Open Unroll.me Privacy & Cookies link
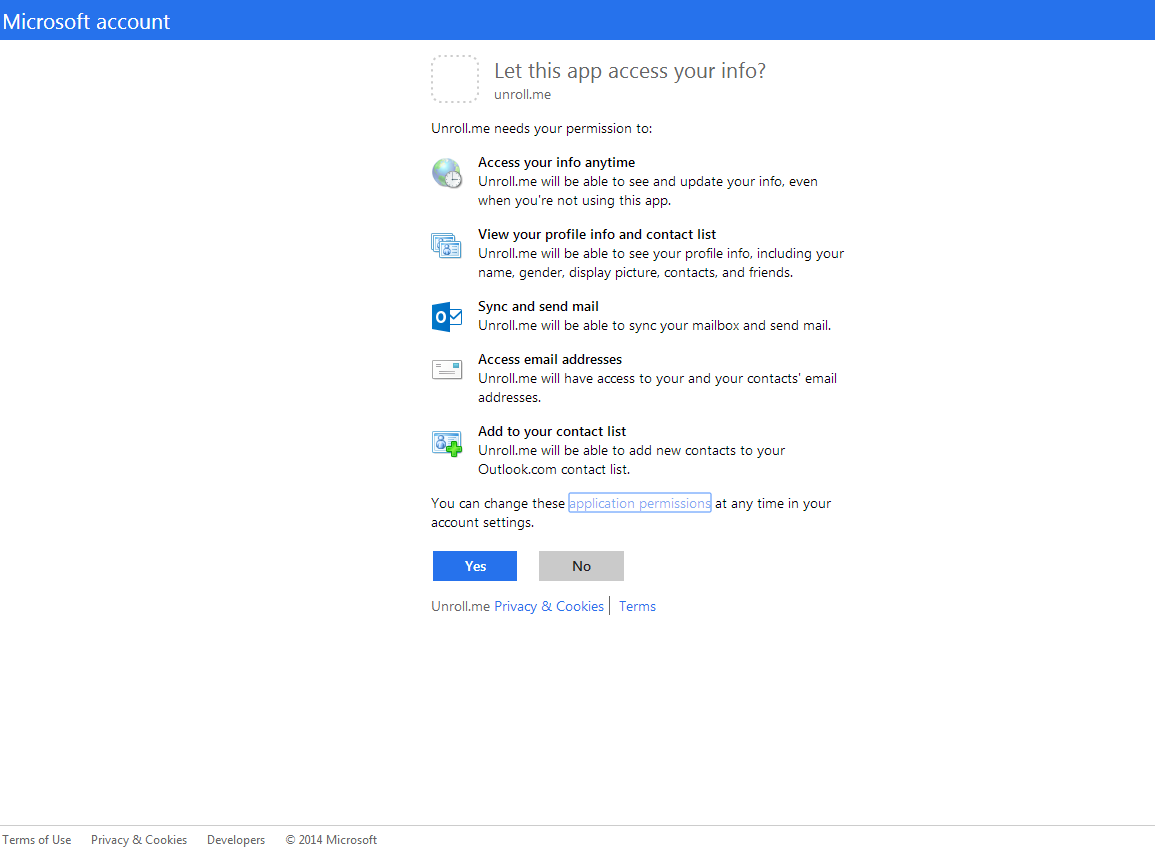Screen dimensions: 1155x854 (549, 606)
